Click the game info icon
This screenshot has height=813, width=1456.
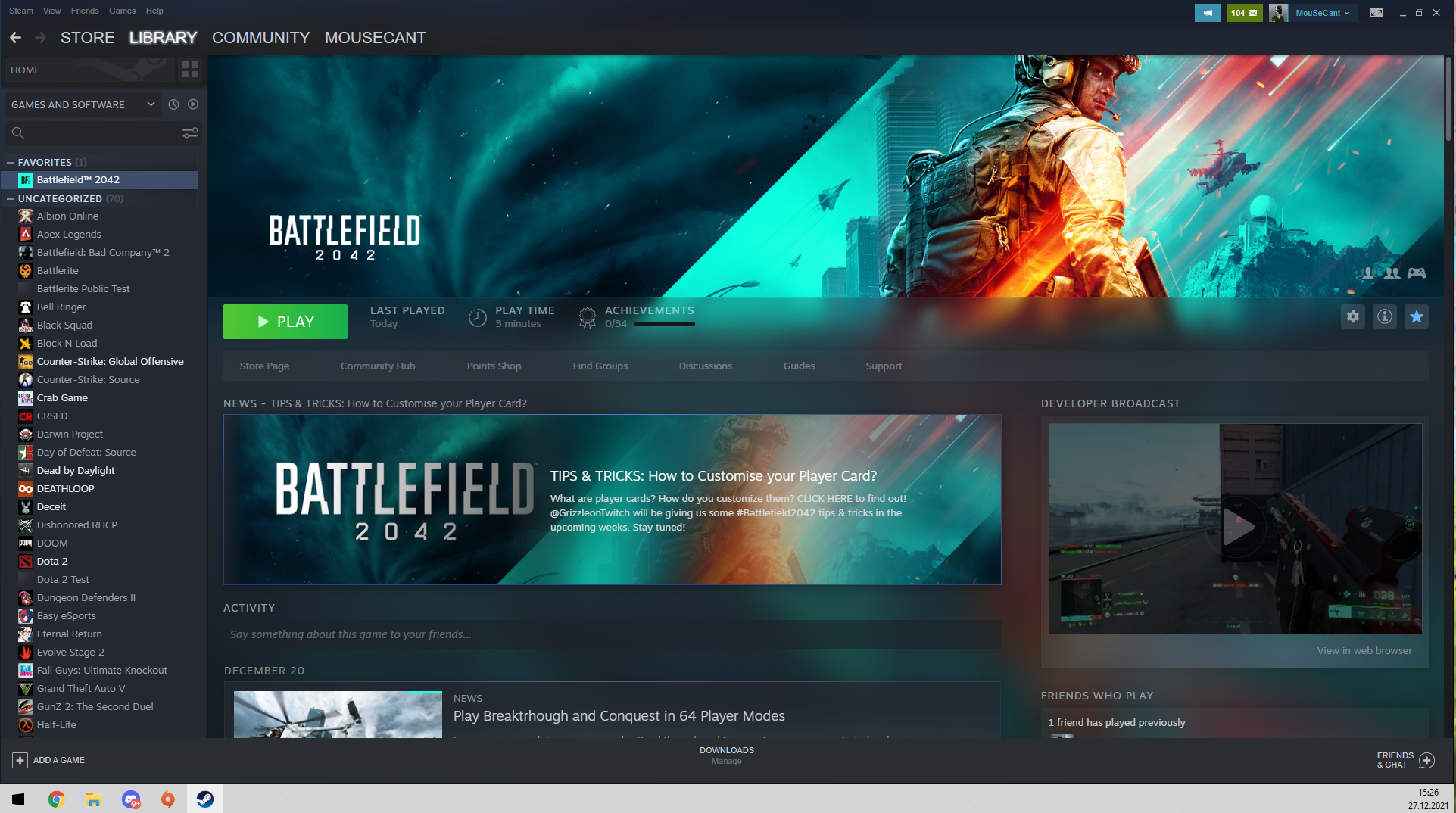point(1384,316)
